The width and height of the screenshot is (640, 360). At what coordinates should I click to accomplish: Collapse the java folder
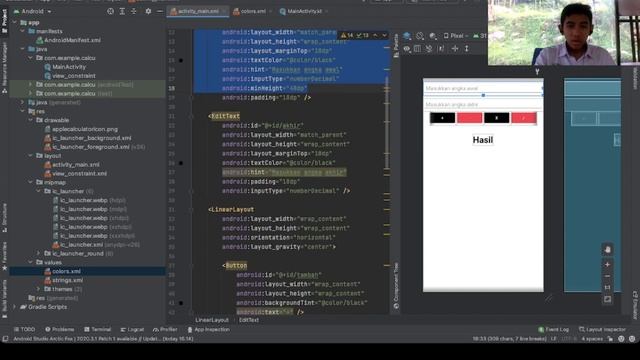pos(23,49)
